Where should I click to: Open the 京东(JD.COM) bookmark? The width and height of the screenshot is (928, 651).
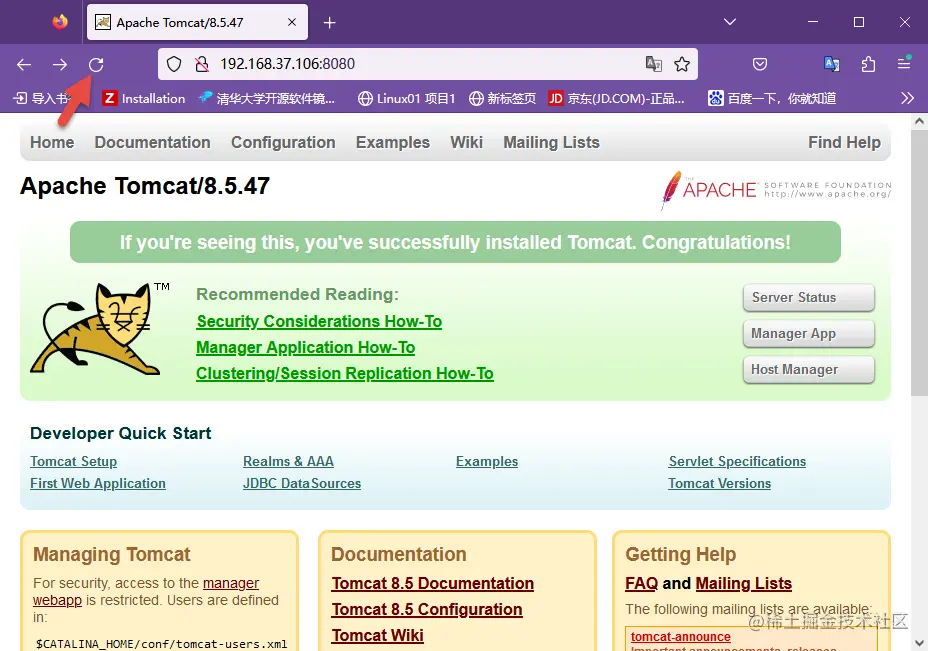(616, 98)
